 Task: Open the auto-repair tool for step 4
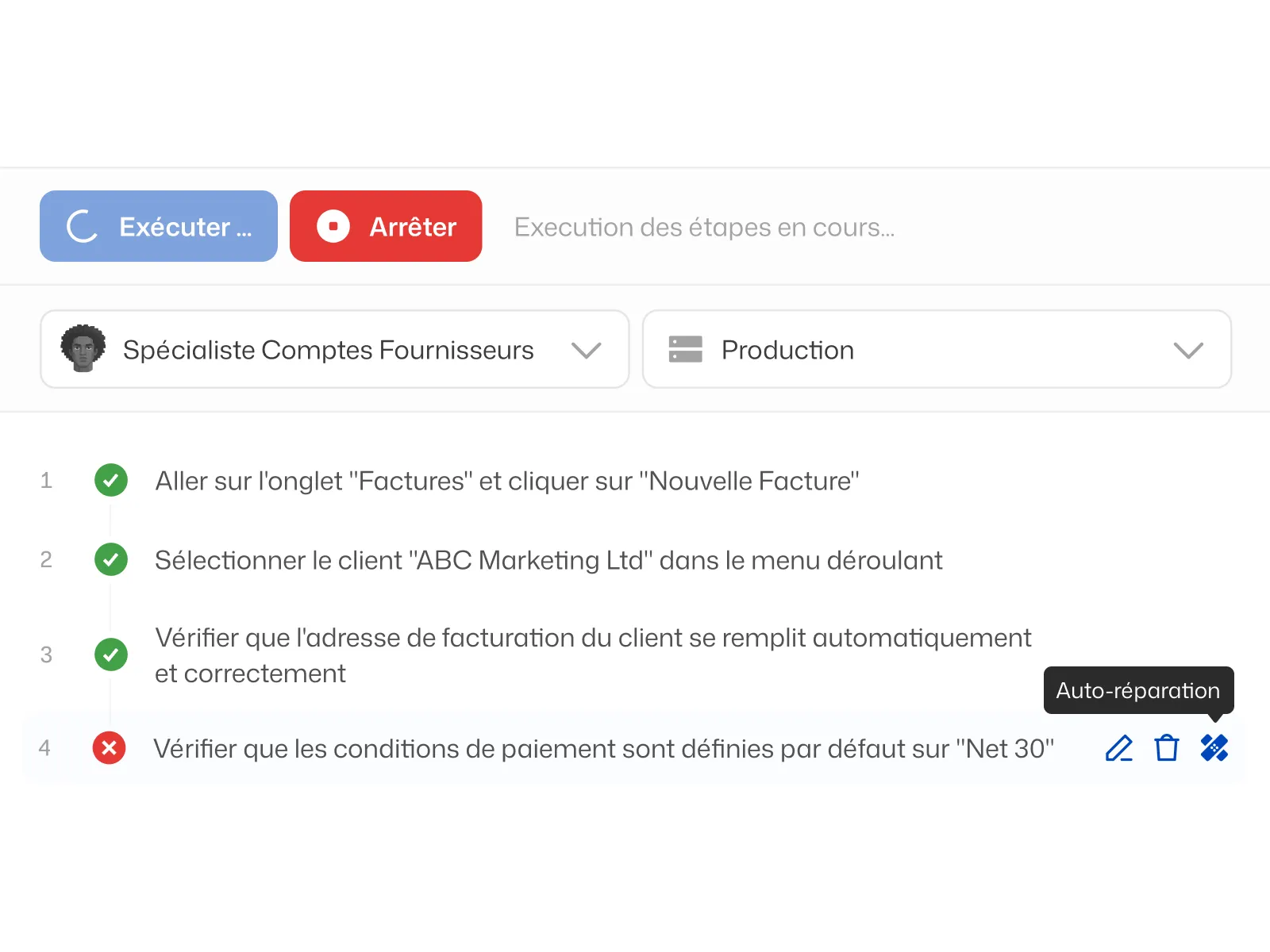pyautogui.click(x=1214, y=747)
